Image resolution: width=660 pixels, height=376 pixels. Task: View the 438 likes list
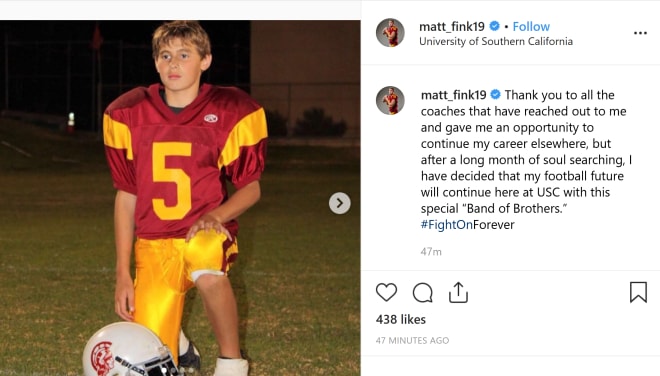click(x=401, y=320)
